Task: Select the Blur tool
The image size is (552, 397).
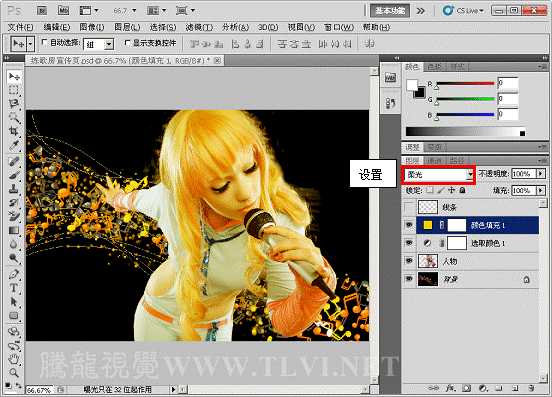Action: pyautogui.click(x=14, y=244)
